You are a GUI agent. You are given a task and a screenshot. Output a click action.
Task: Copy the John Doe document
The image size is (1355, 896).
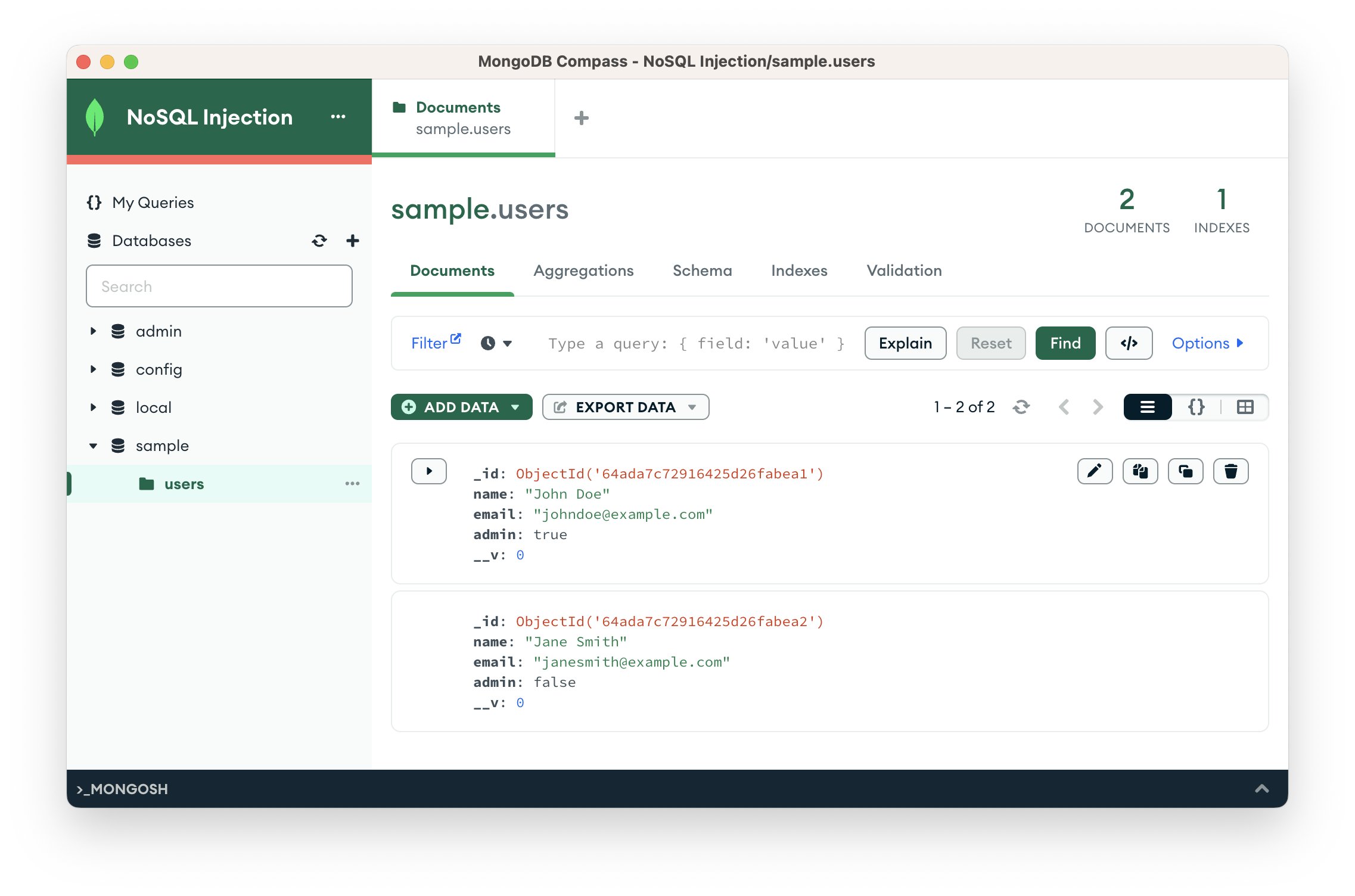pyautogui.click(x=1139, y=471)
